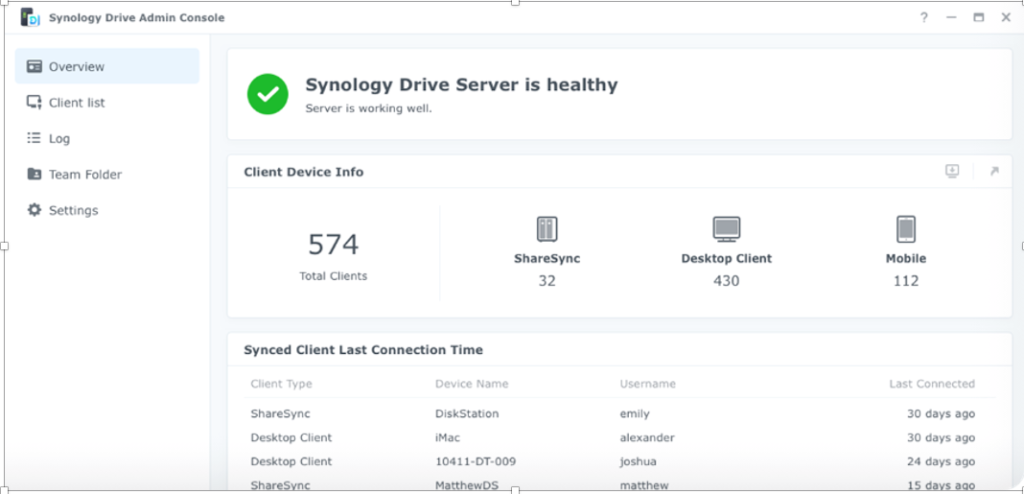Click the Synology Drive Server is healthy heading
1024x494 pixels.
(x=461, y=85)
